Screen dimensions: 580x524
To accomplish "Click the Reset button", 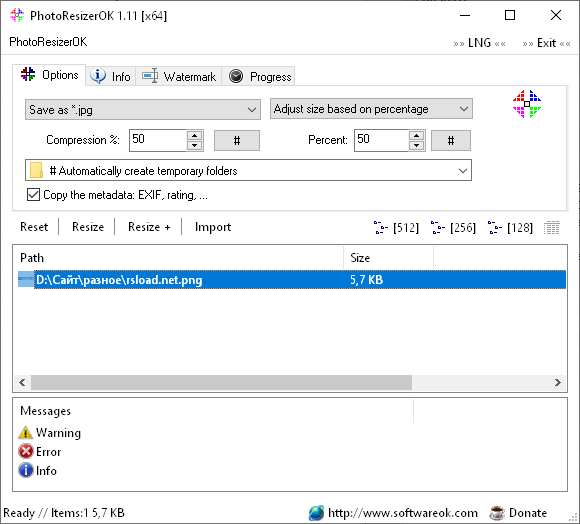I will pos(34,227).
